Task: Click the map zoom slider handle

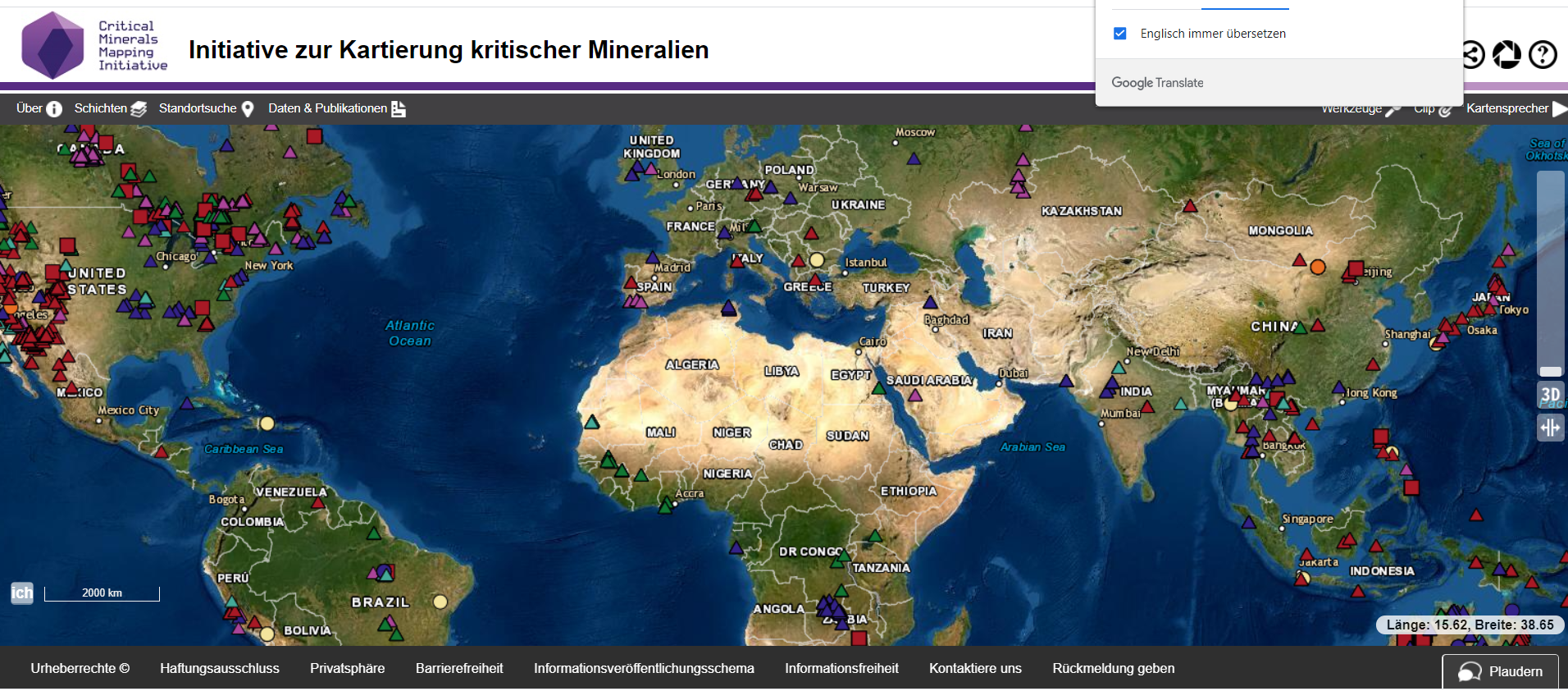Action: click(1550, 372)
